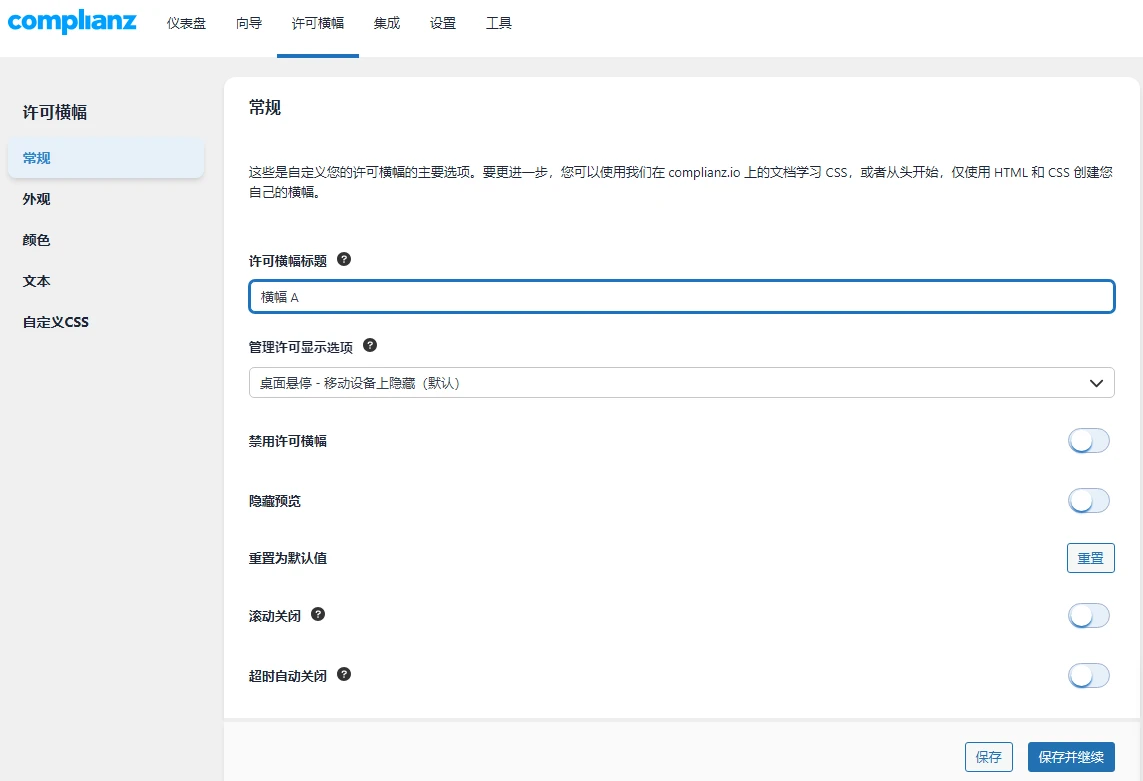The image size is (1143, 781).
Task: Toggle 超时自动关闭 on
Action: point(1088,675)
